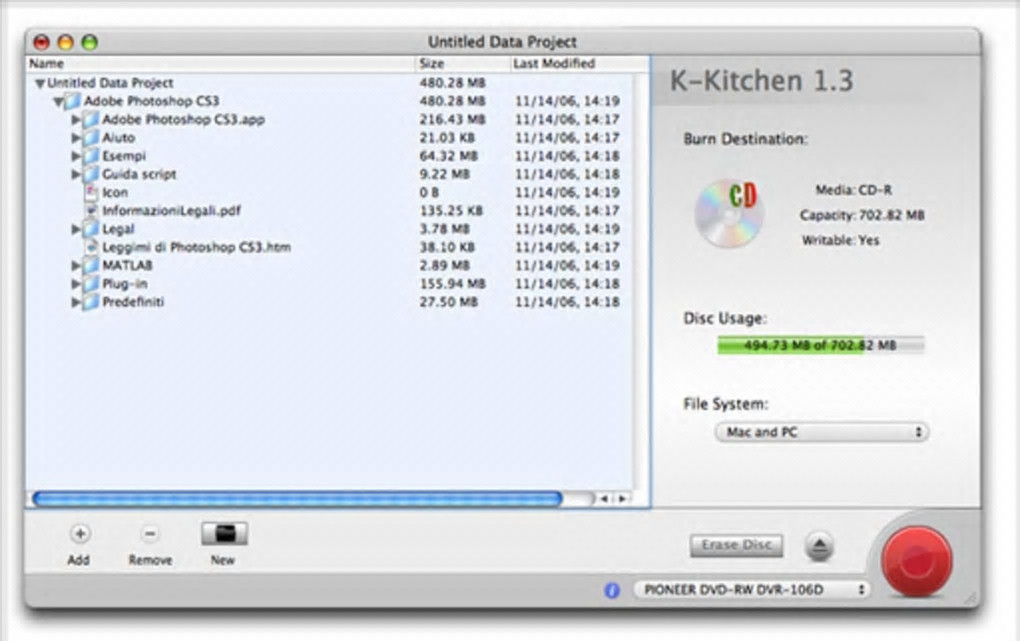Click the red Burn button
The image size is (1020, 641).
pyautogui.click(x=917, y=561)
